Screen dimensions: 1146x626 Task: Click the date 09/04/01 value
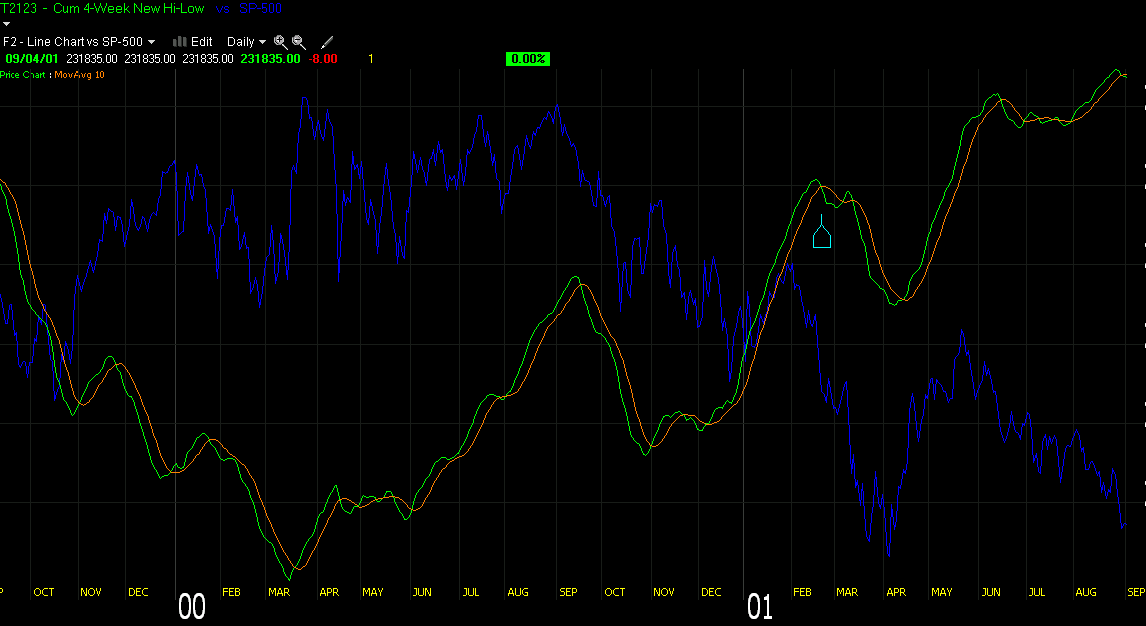[x=31, y=58]
